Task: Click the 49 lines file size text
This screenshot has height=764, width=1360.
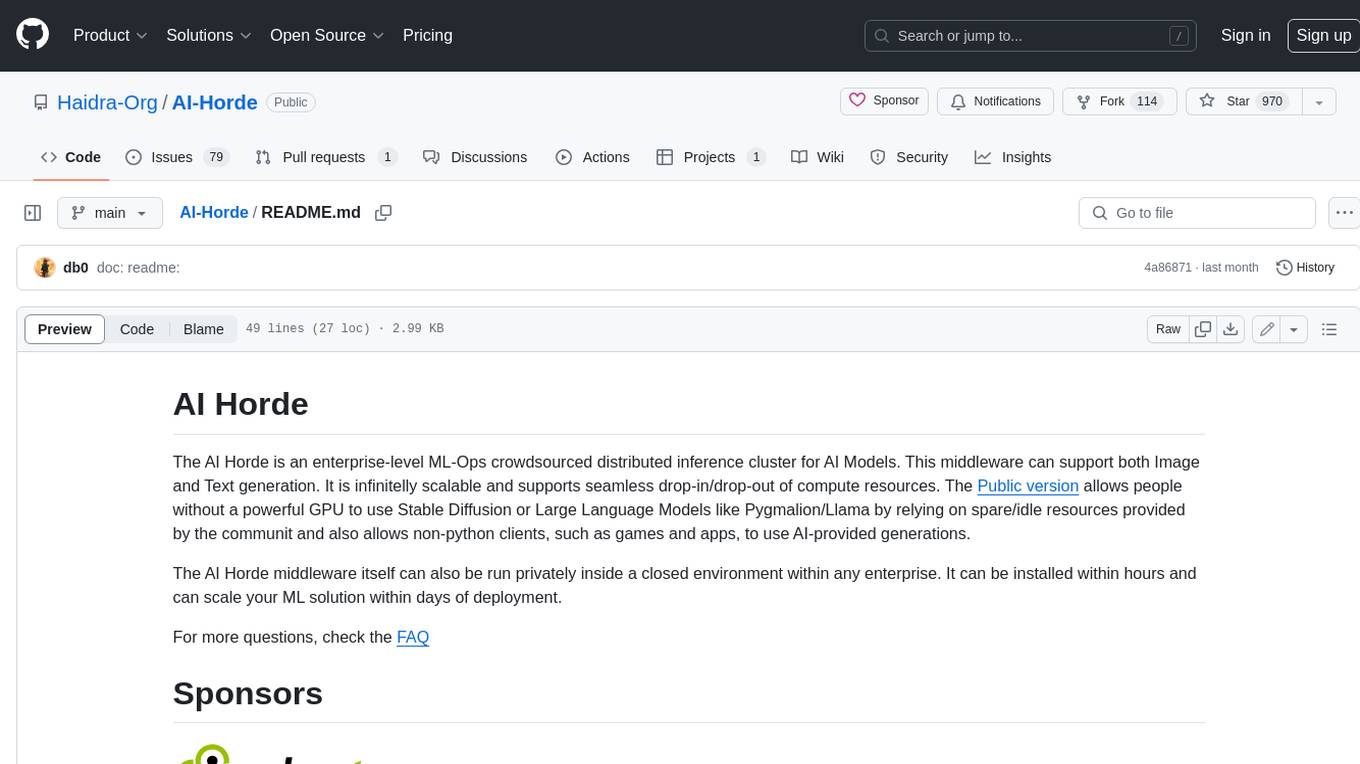Action: click(345, 329)
